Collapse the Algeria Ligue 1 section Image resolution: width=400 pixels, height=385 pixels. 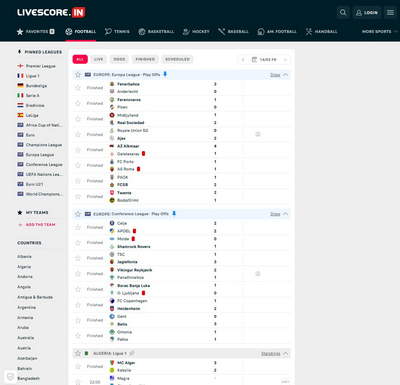(286, 353)
